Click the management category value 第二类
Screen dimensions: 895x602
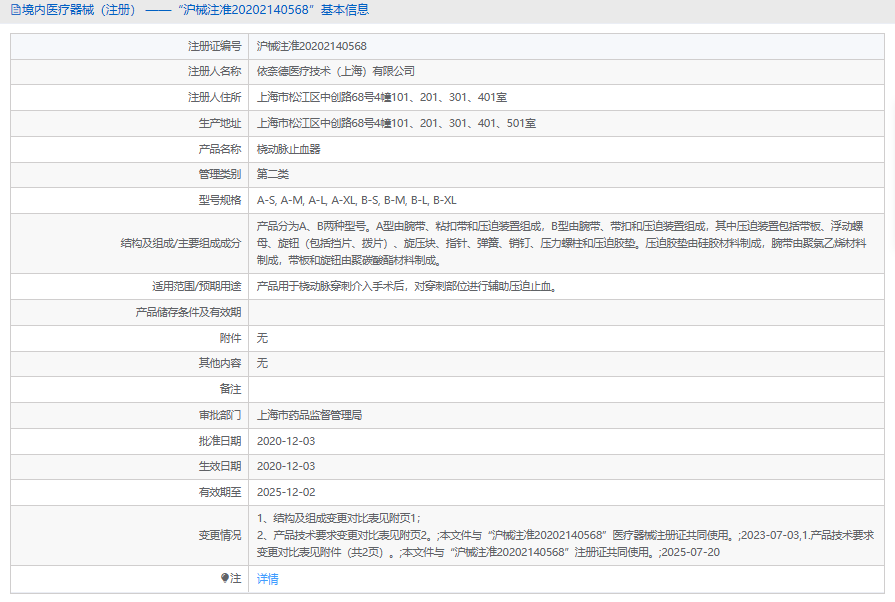(x=273, y=174)
